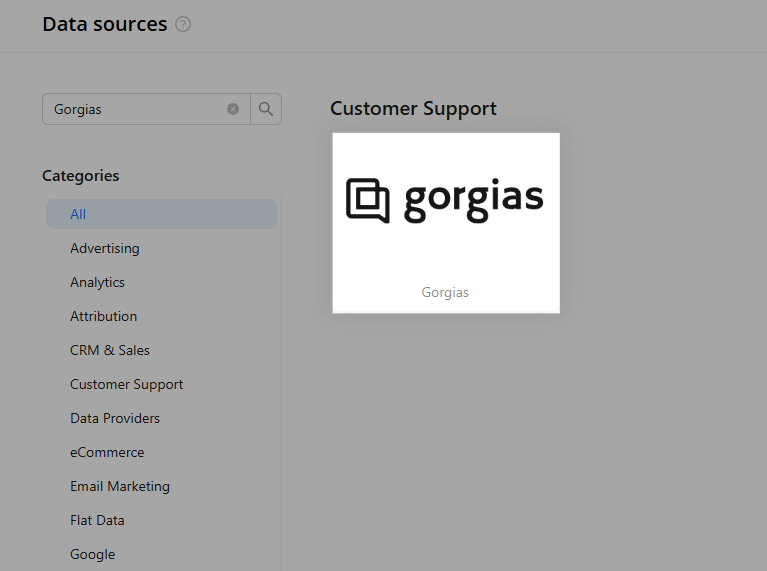Filter by Customer Support category in the sidebar
767x571 pixels.
127,385
